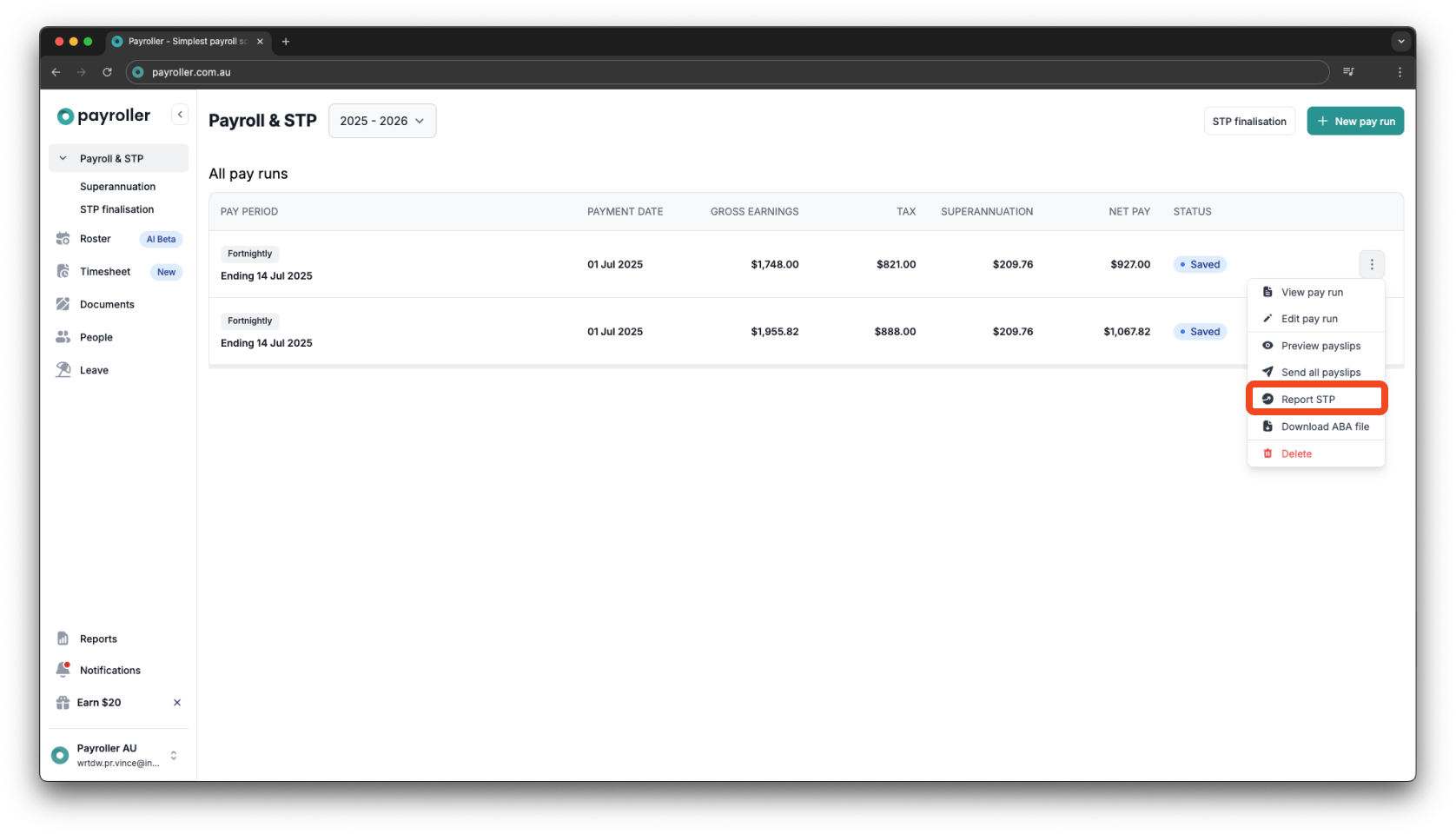Click Saved status of $1,955.82 pay run

tap(1200, 331)
